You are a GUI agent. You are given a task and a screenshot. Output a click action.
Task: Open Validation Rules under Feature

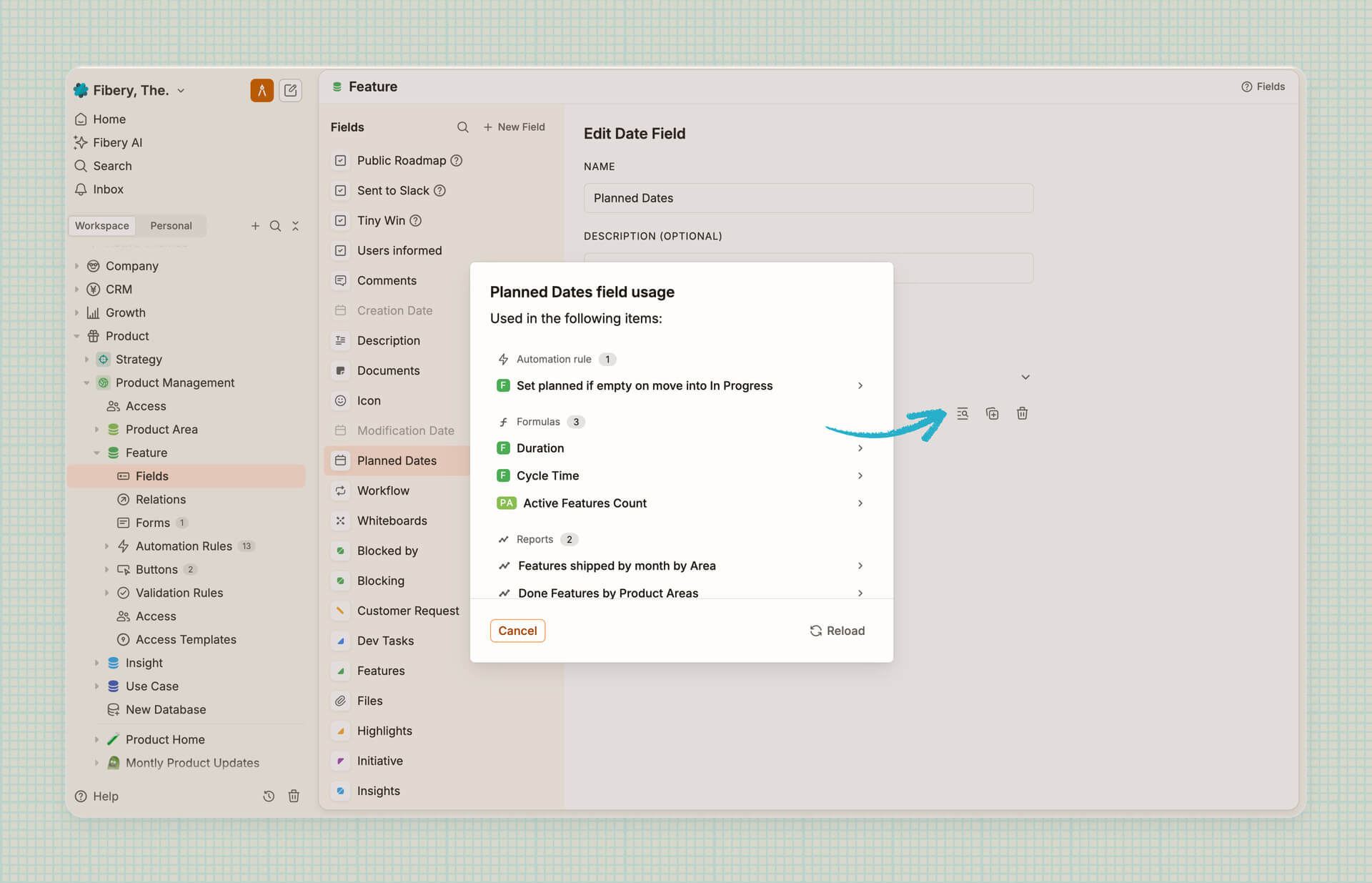(179, 593)
